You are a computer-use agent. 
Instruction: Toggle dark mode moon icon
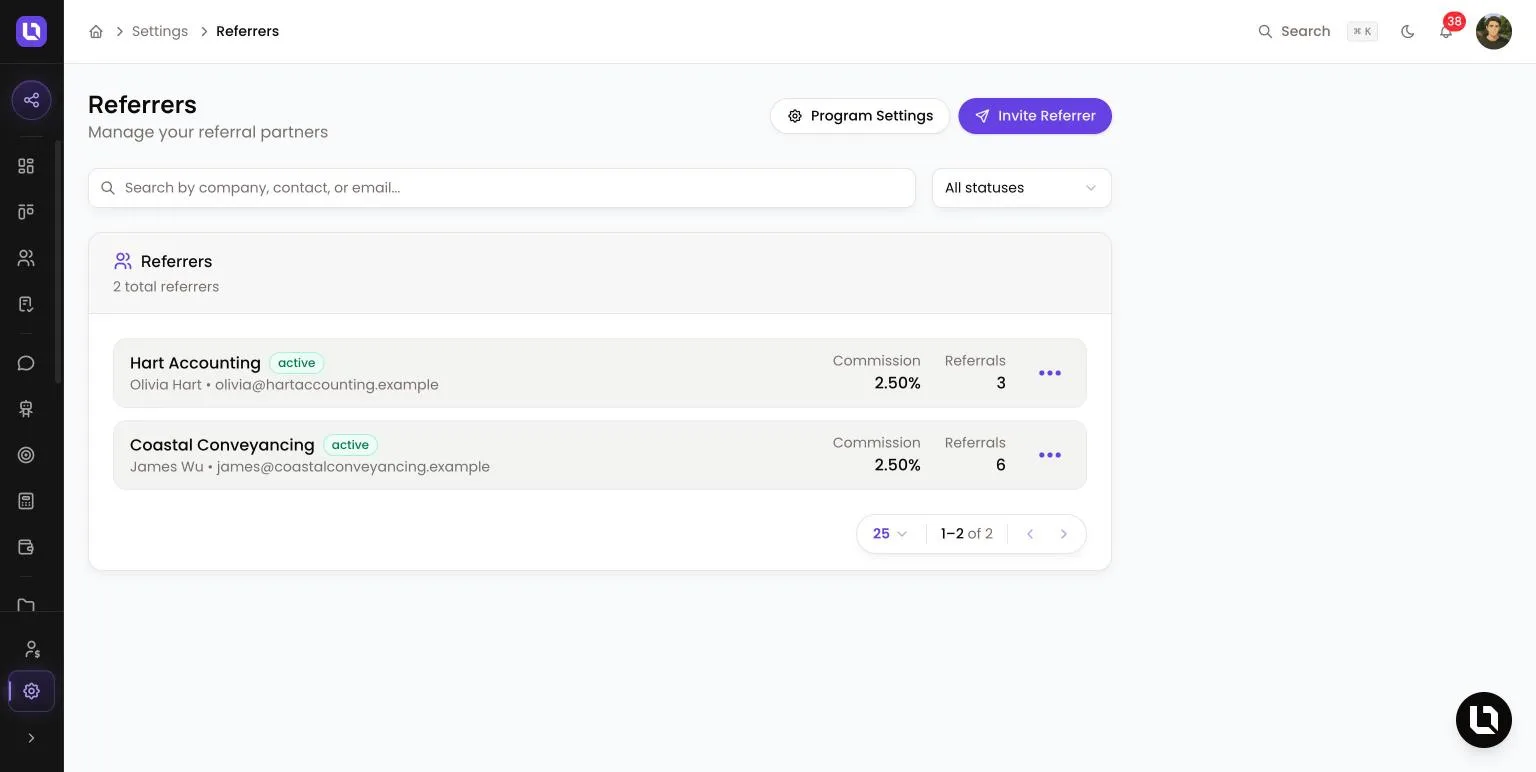1408,31
